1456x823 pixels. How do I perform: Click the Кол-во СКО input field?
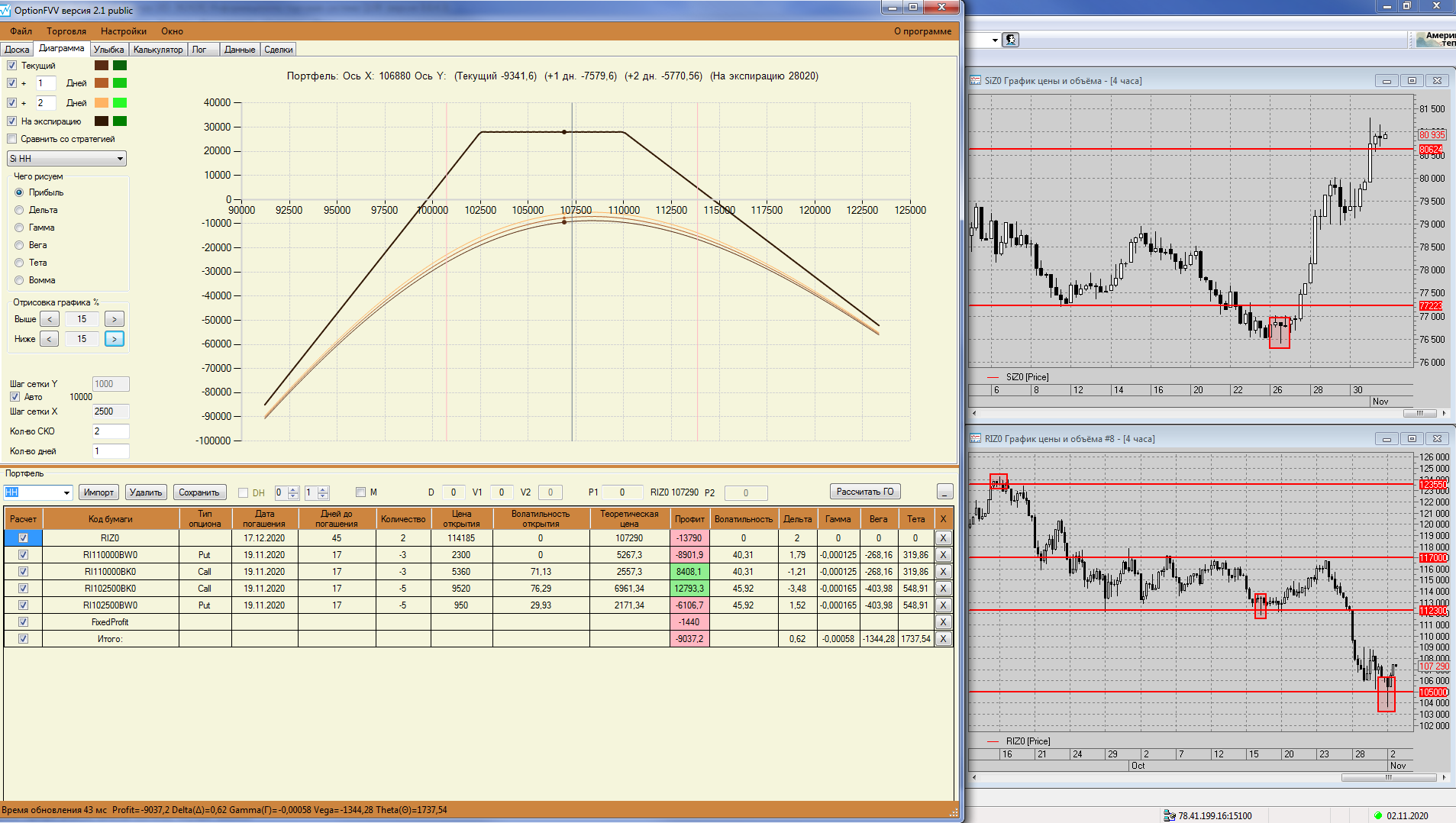pos(111,431)
